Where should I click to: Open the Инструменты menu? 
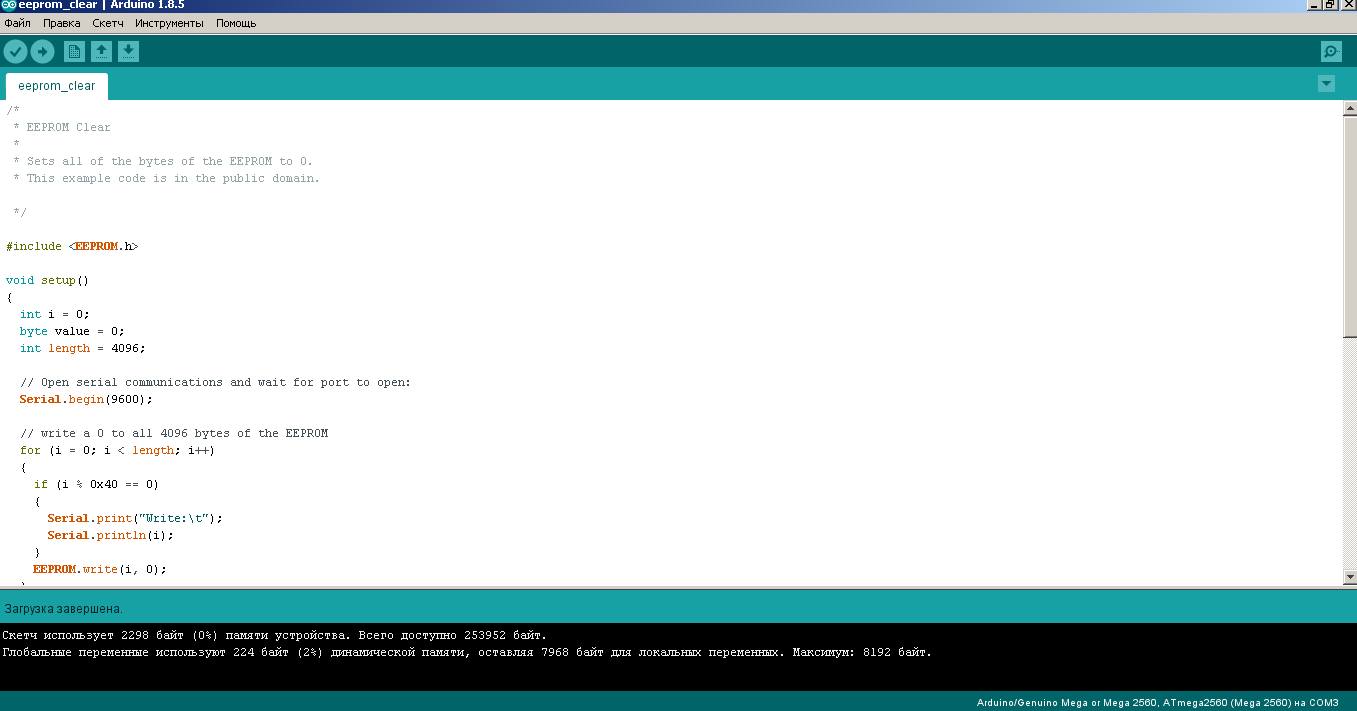169,23
